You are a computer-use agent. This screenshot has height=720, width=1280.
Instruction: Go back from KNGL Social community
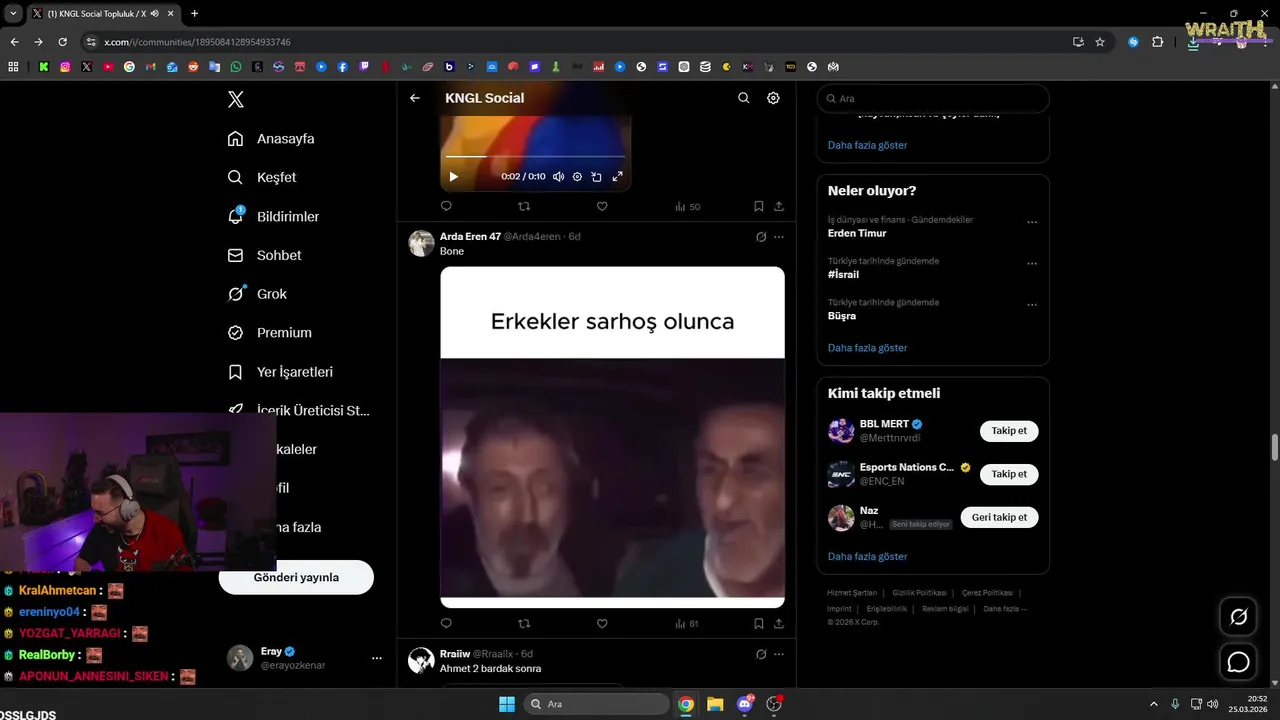coord(415,98)
